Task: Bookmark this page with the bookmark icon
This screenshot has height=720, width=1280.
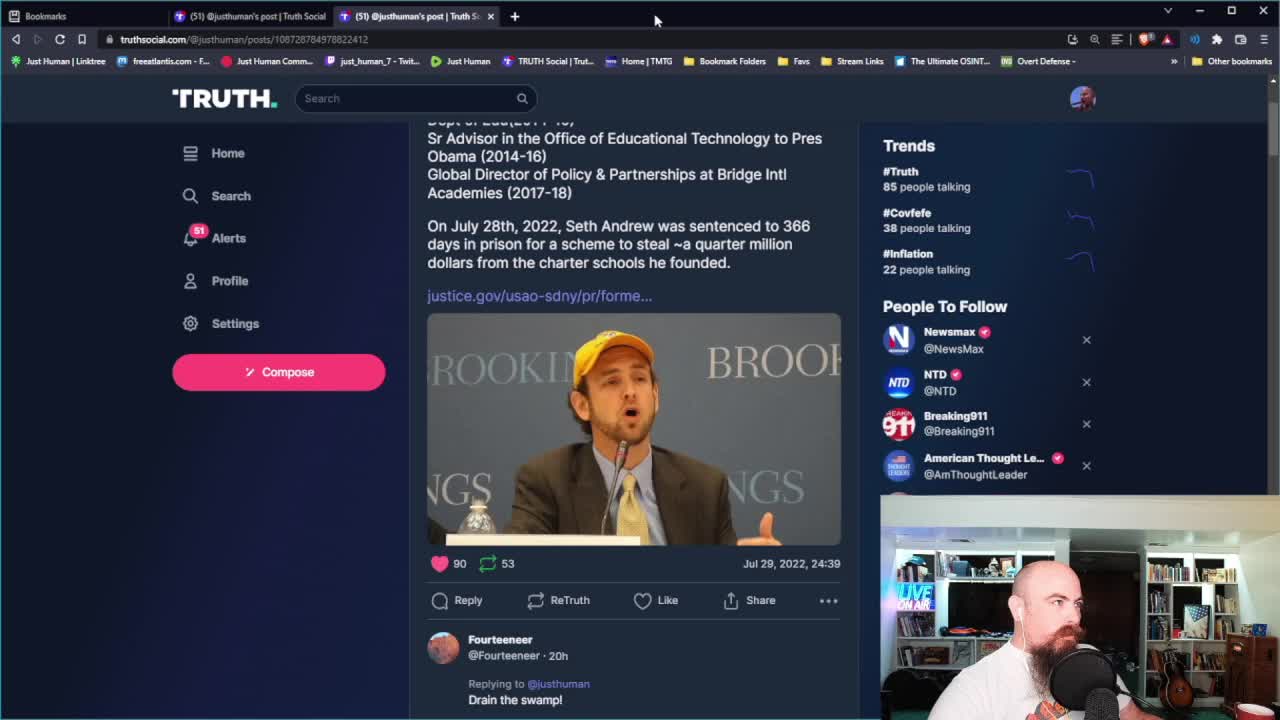Action: pos(82,39)
